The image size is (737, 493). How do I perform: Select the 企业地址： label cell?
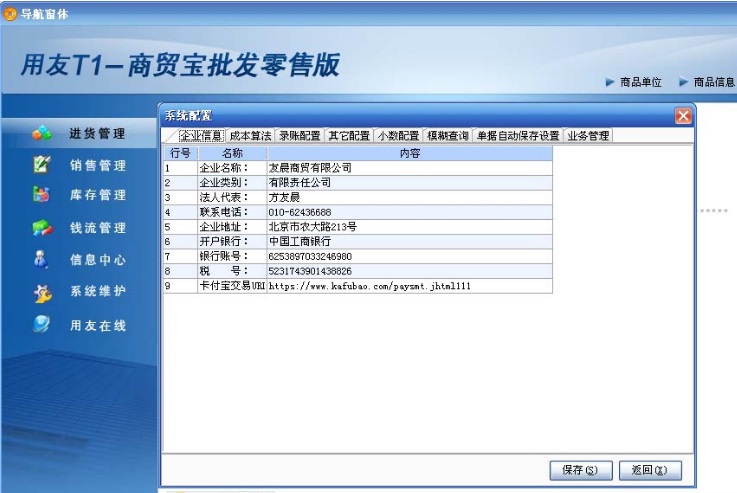coord(232,227)
